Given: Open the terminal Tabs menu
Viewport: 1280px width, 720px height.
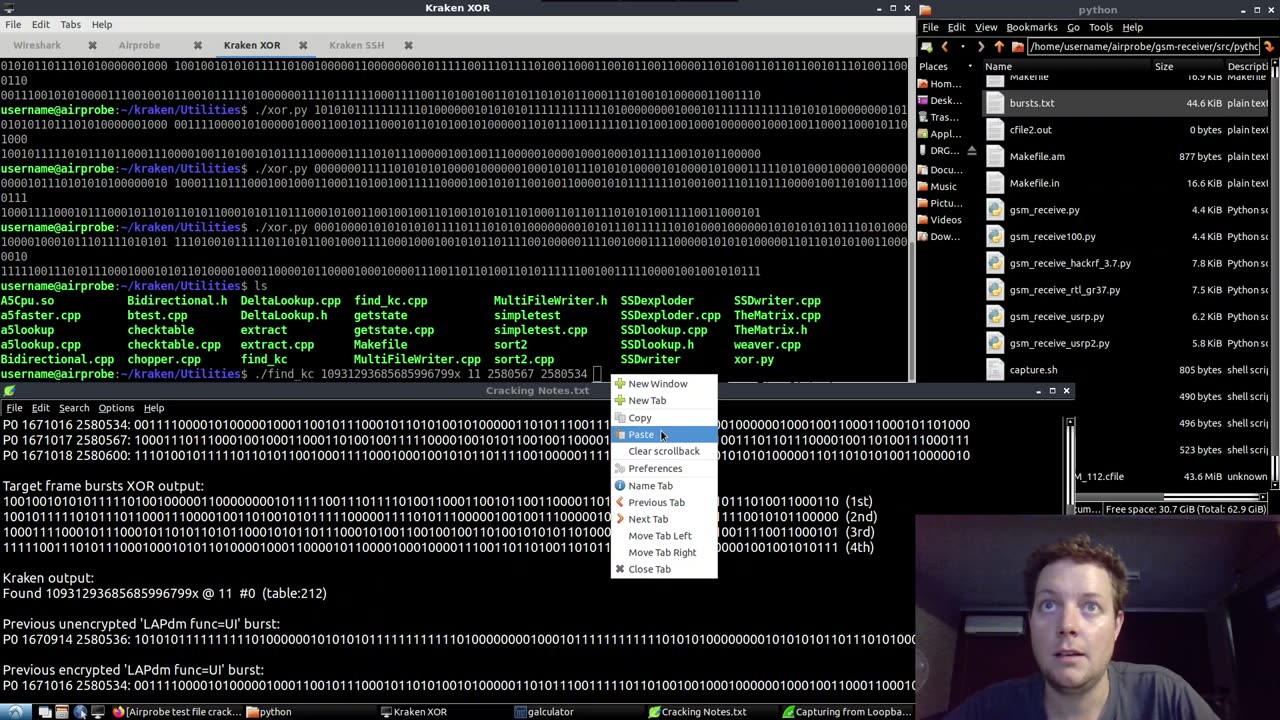Looking at the screenshot, I should [70, 24].
